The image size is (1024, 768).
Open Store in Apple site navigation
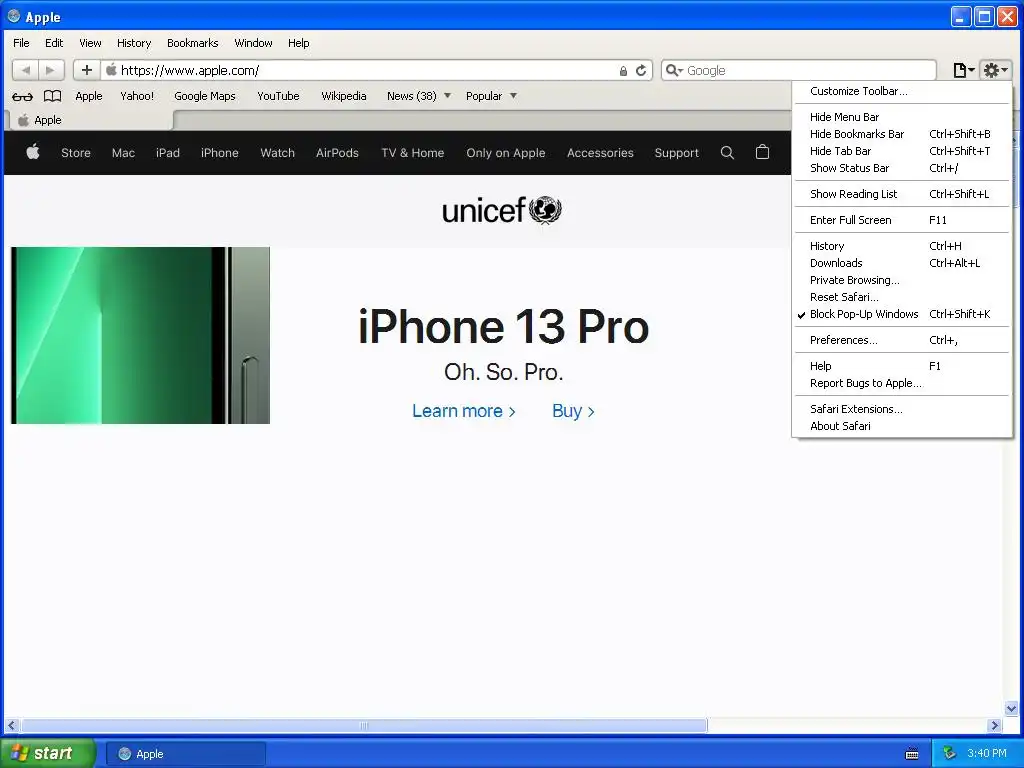(76, 153)
